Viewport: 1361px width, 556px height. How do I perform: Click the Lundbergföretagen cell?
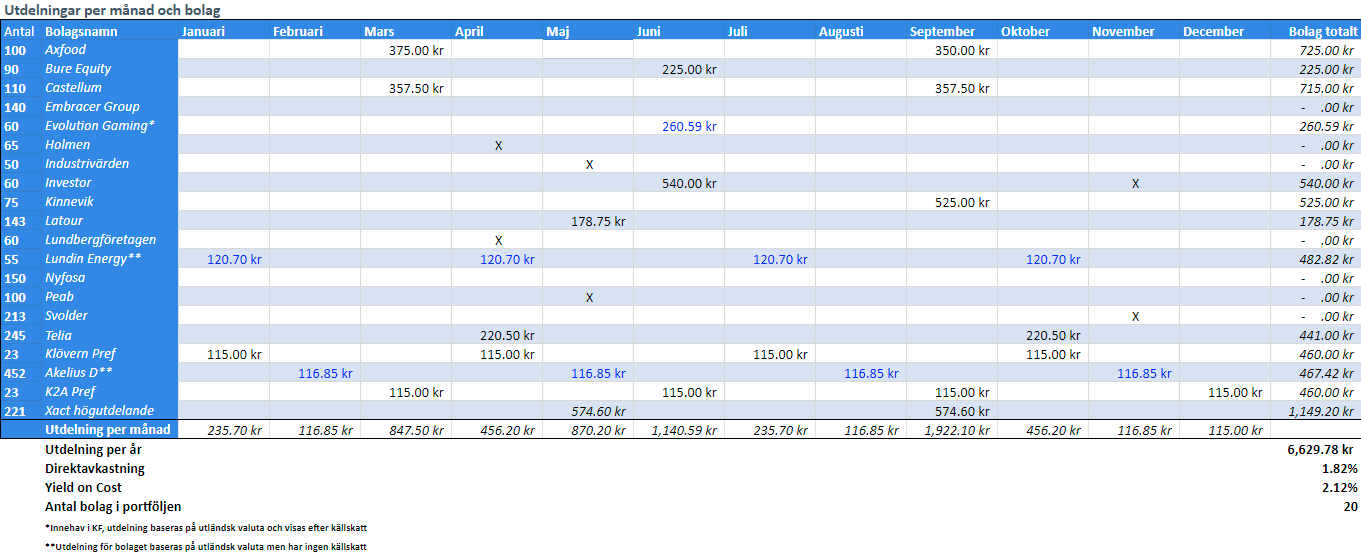pos(110,240)
